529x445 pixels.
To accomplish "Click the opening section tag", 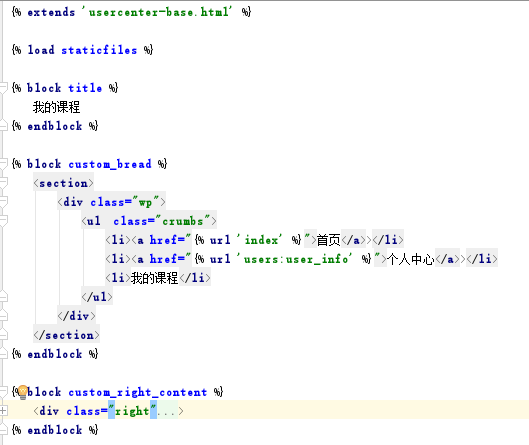I will click(x=63, y=183).
